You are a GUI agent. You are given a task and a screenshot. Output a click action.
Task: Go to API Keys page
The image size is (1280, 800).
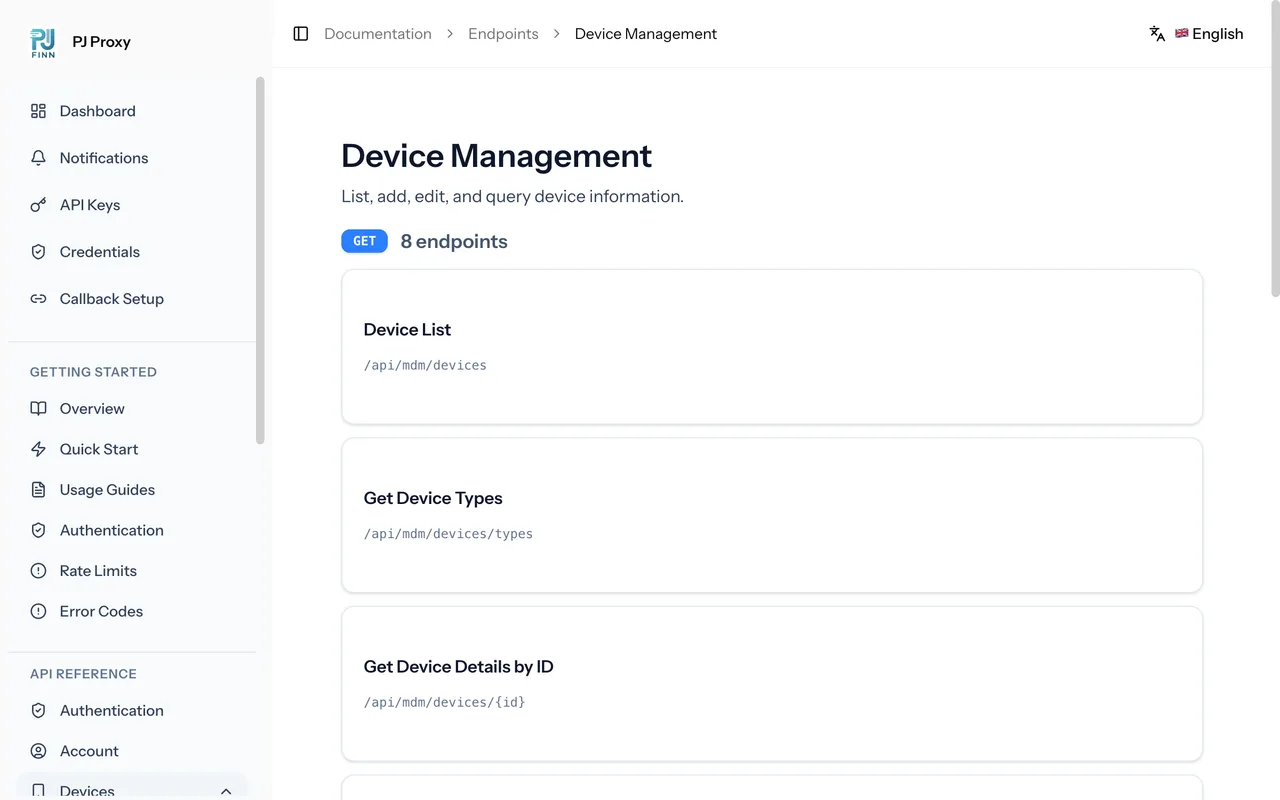tap(132, 205)
